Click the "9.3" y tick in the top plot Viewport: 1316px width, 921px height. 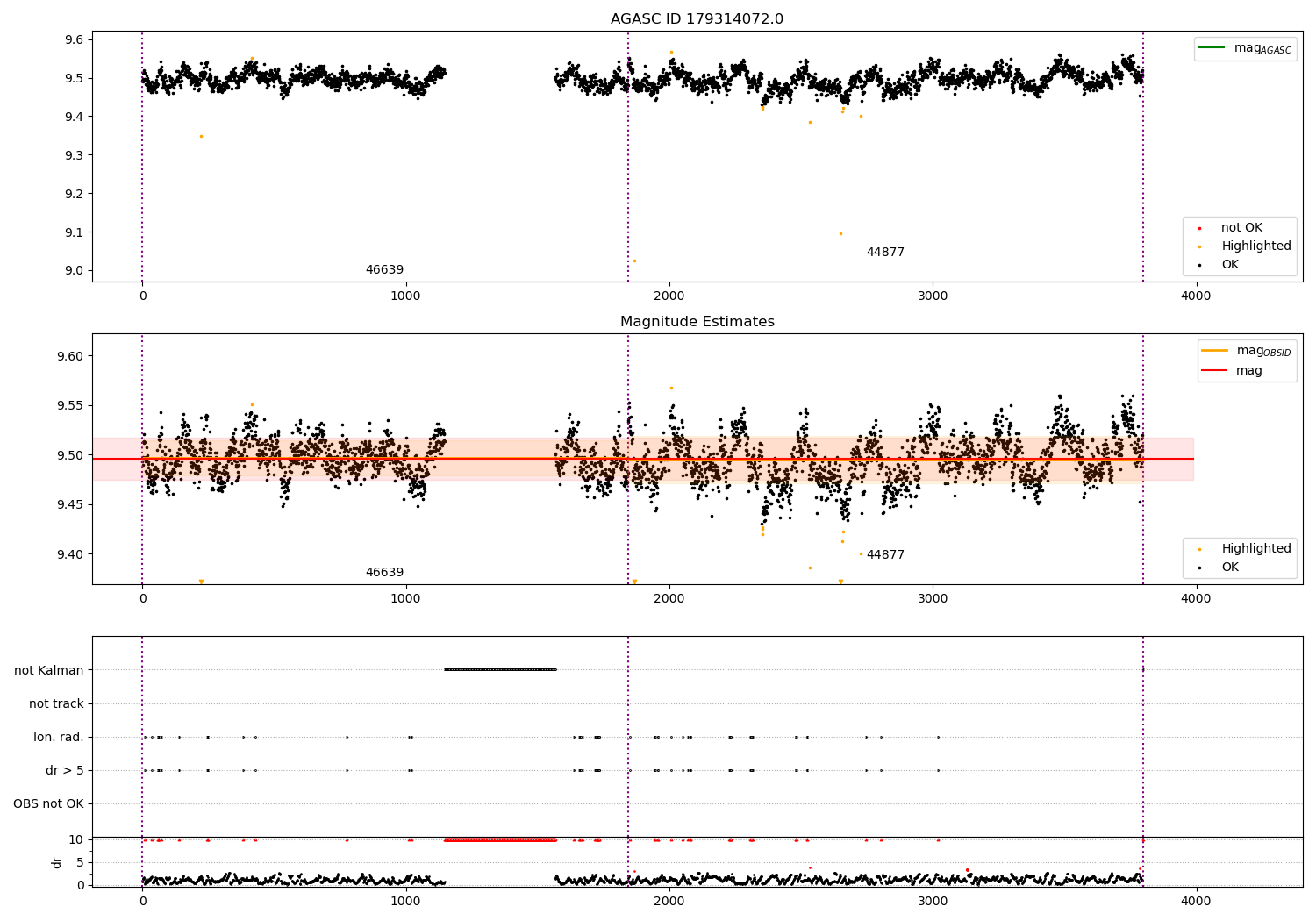click(74, 155)
